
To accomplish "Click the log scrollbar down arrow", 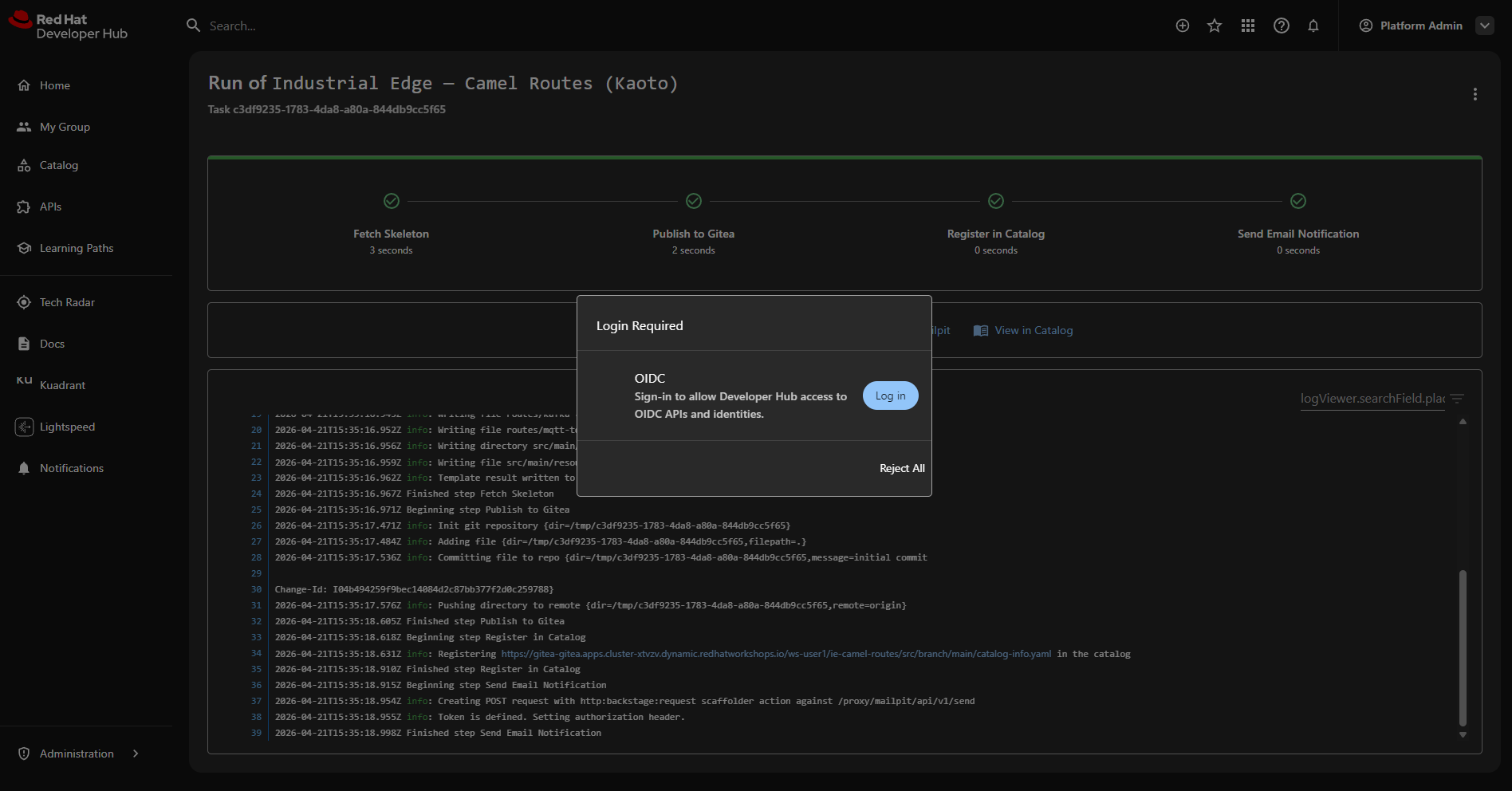I will click(1463, 735).
